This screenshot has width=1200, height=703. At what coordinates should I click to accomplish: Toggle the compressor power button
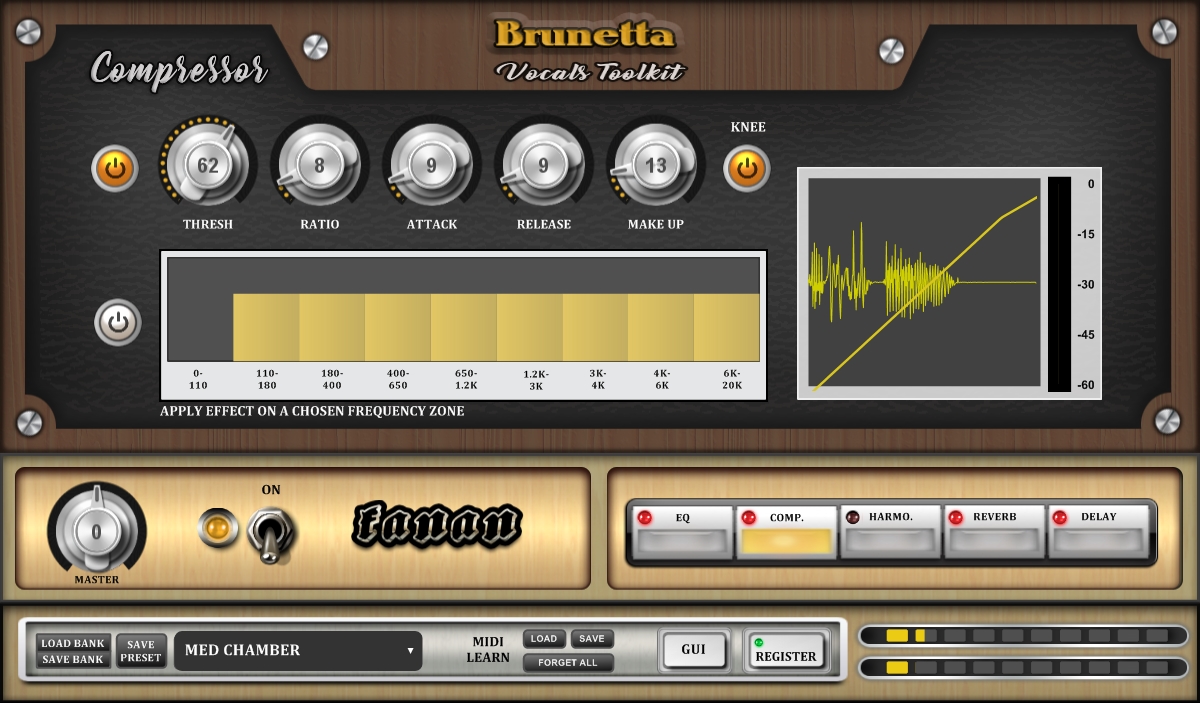[115, 169]
